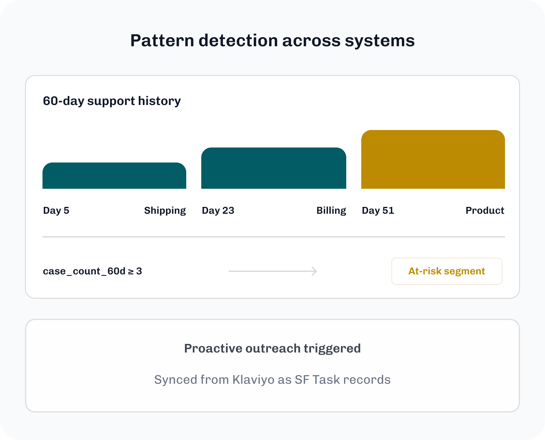Screen dimensions: 545x440
Task: Click the 'Shipping' label
Action: click(165, 211)
